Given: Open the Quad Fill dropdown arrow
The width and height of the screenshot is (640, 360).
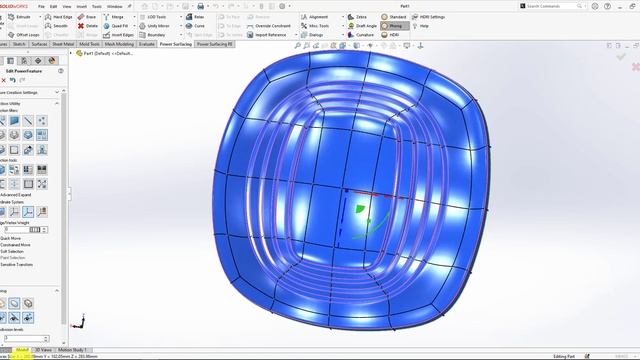Looking at the screenshot, I should tap(134, 26).
